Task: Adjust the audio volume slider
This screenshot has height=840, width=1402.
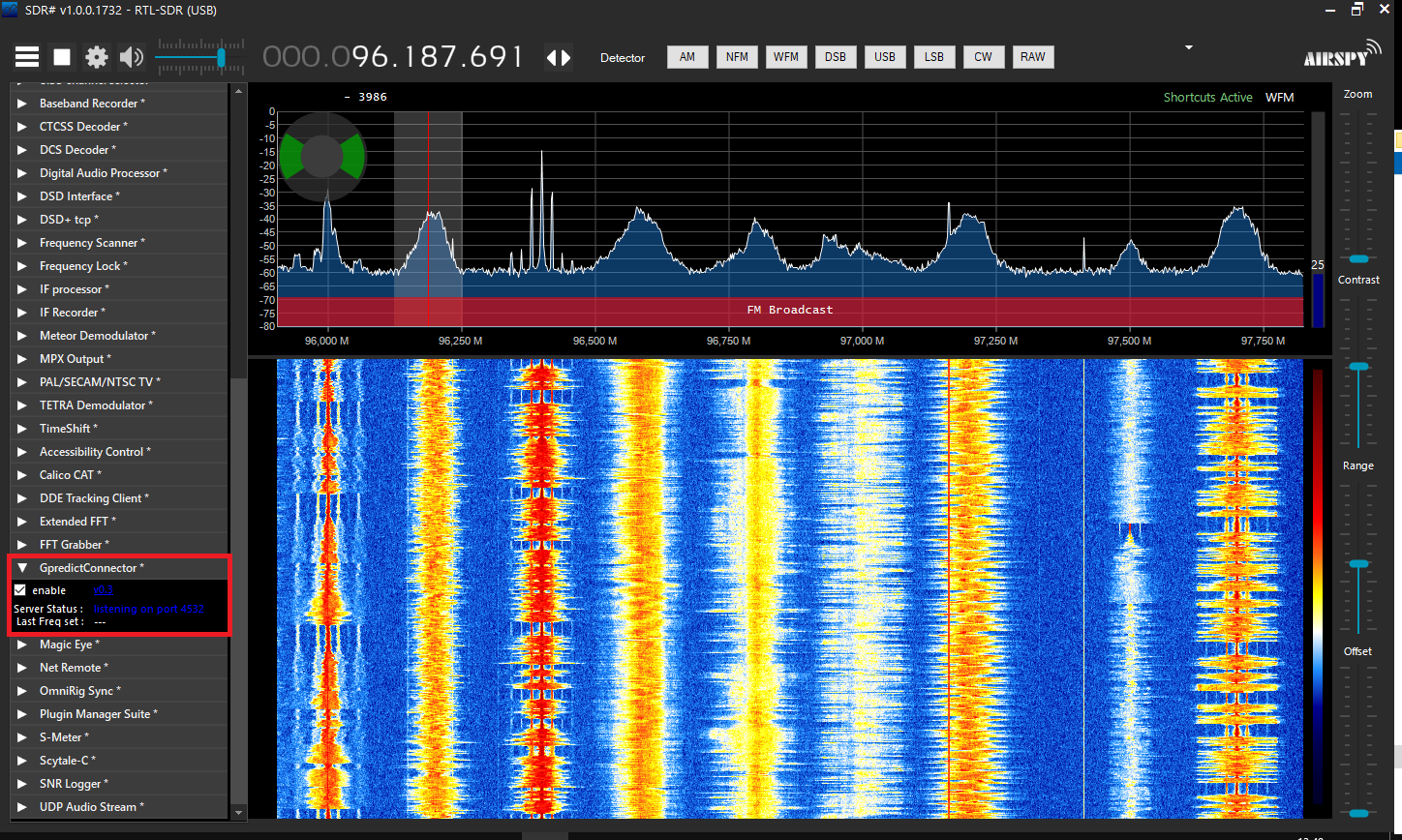Action: (222, 58)
